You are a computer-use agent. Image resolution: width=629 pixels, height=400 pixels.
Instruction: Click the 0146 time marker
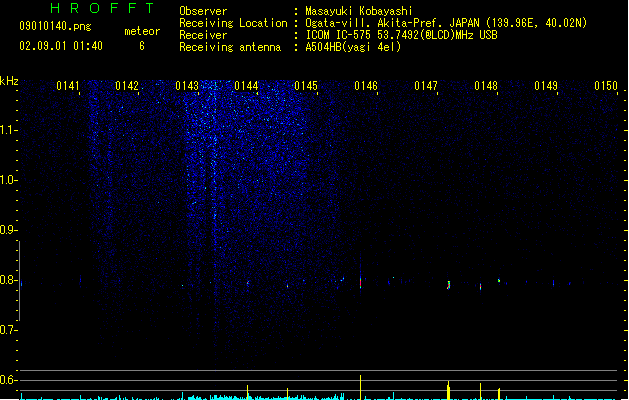point(366,86)
